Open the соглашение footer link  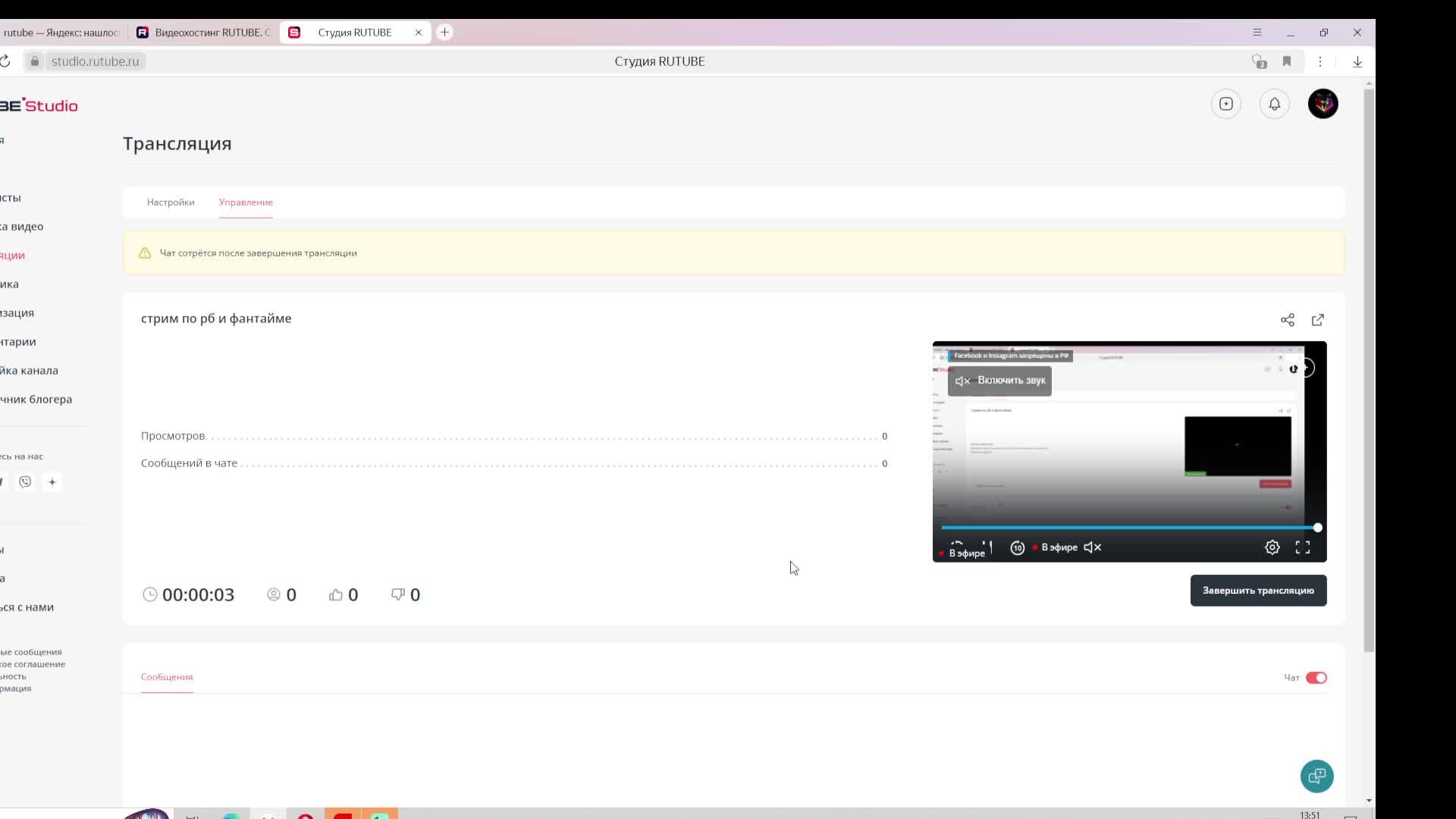[x=33, y=664]
